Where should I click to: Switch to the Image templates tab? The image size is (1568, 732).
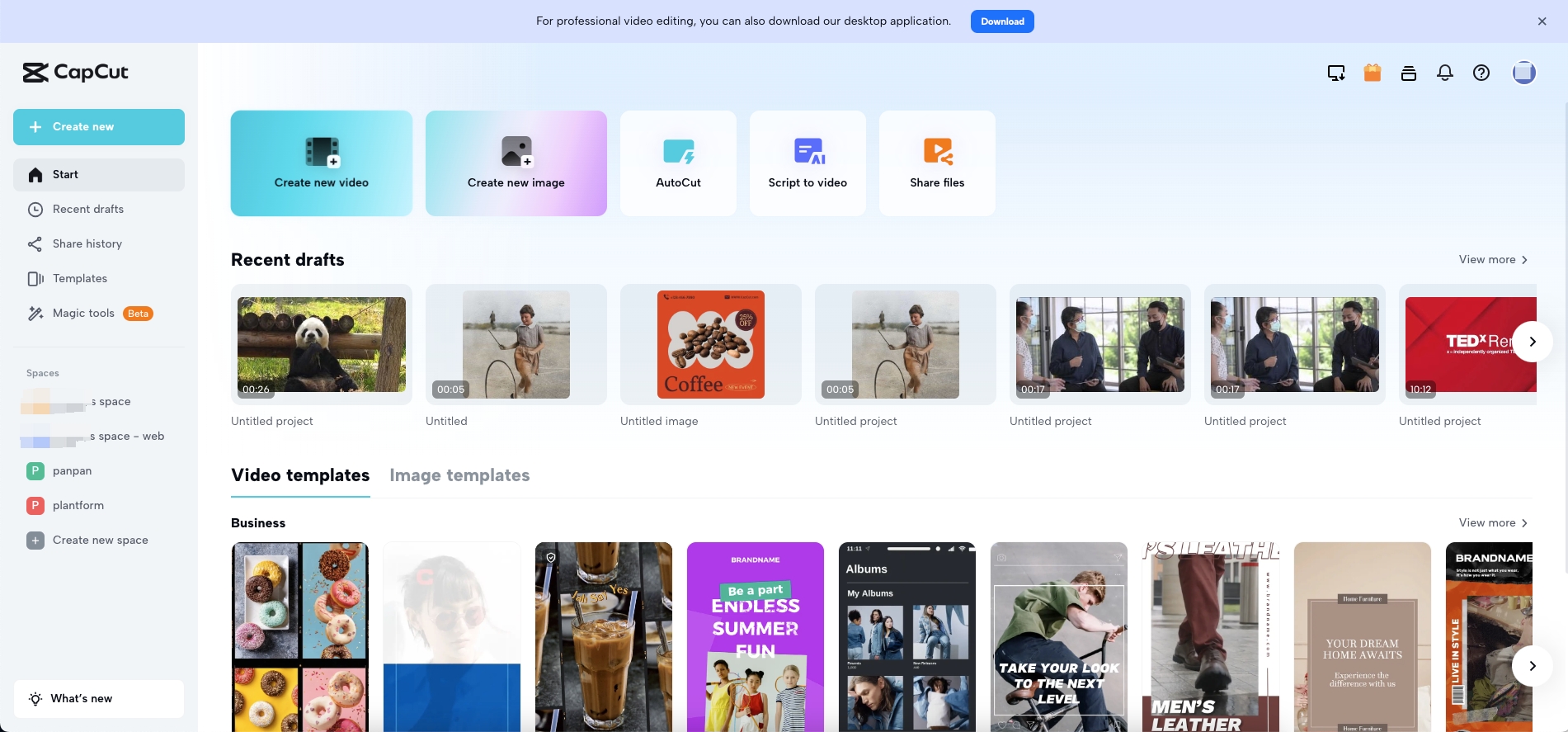pos(459,475)
